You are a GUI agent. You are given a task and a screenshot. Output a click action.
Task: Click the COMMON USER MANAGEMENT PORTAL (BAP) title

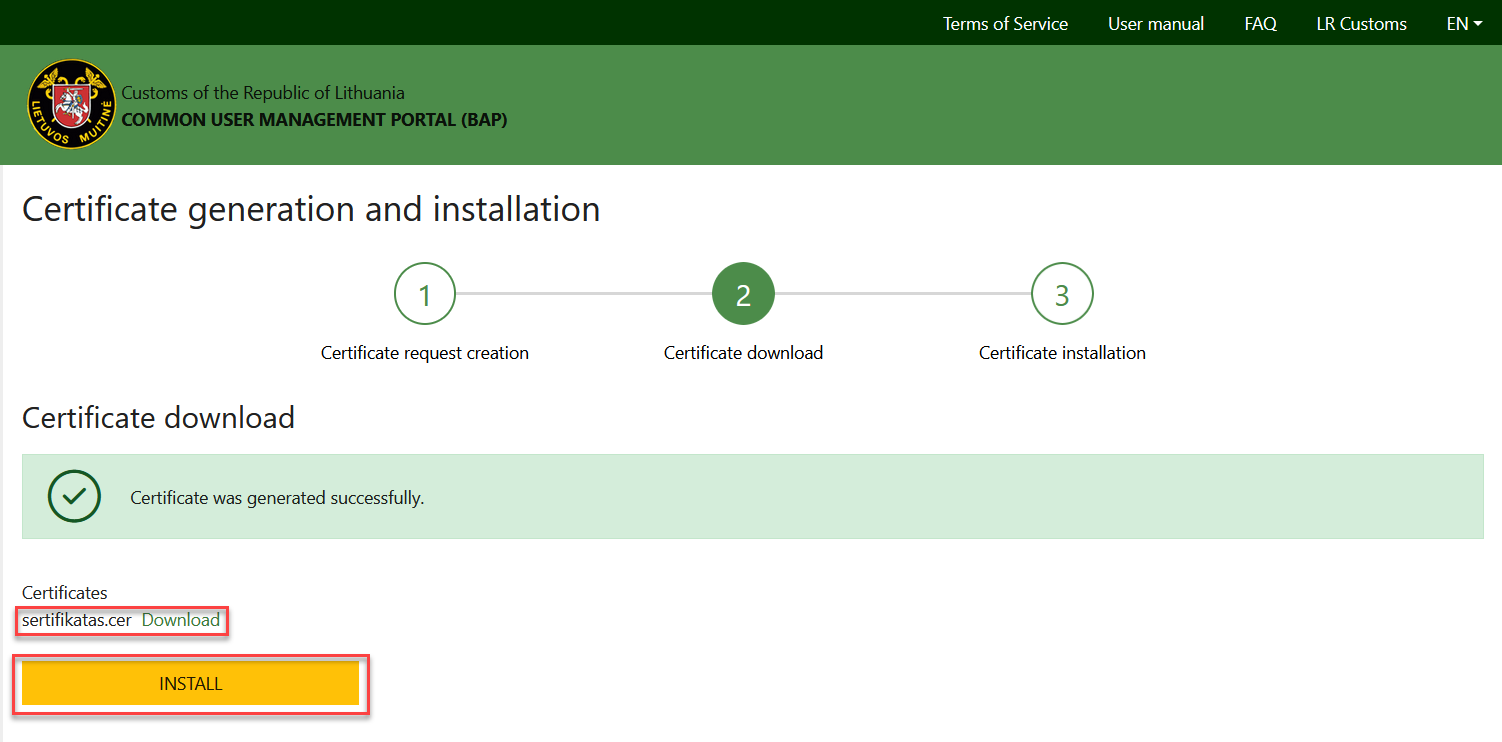click(314, 120)
